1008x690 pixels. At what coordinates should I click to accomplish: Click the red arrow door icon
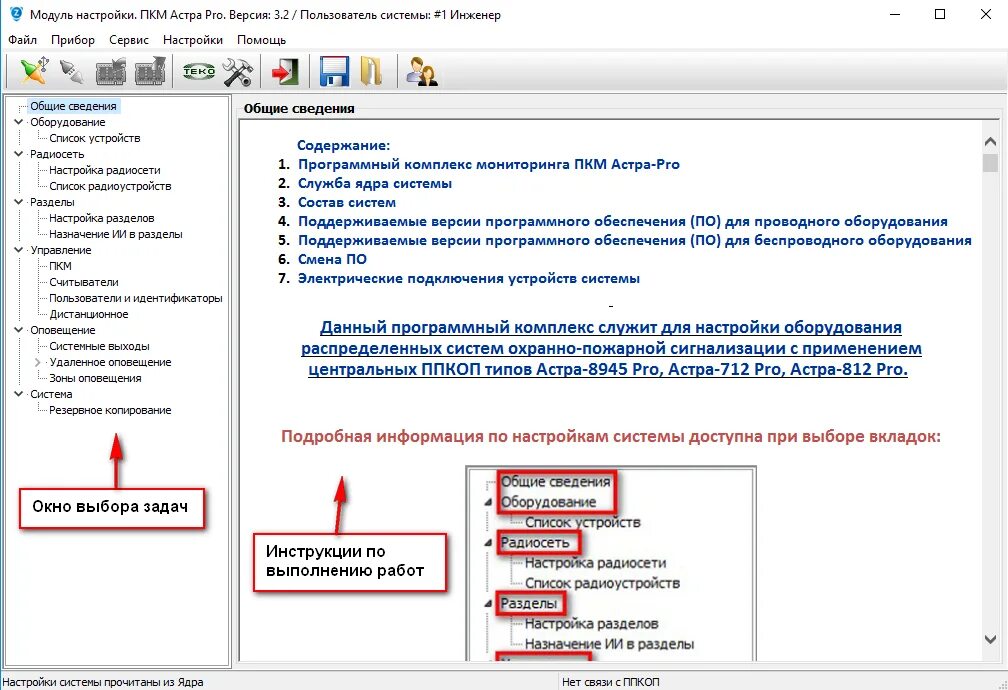pyautogui.click(x=285, y=71)
